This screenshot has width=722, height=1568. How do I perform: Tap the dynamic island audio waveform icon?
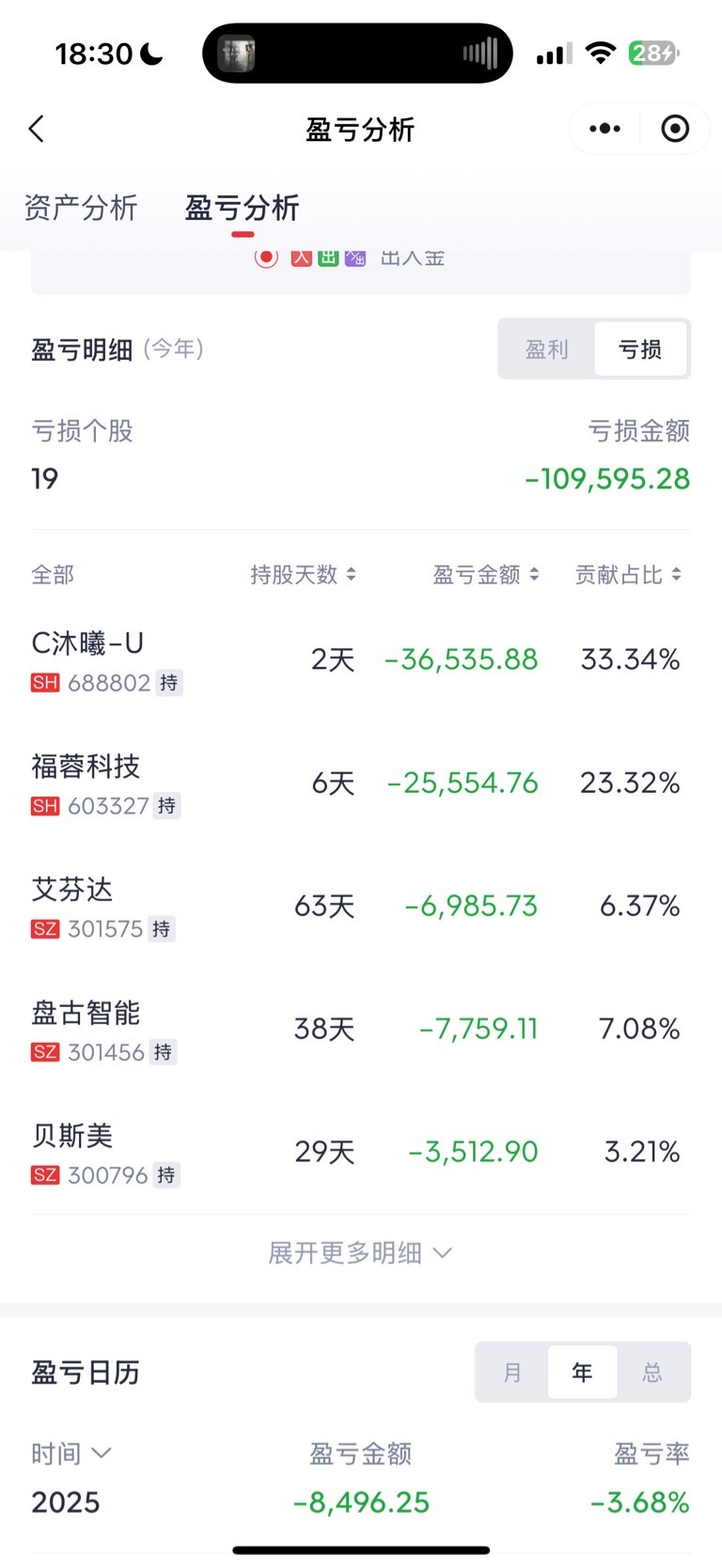pos(479,54)
